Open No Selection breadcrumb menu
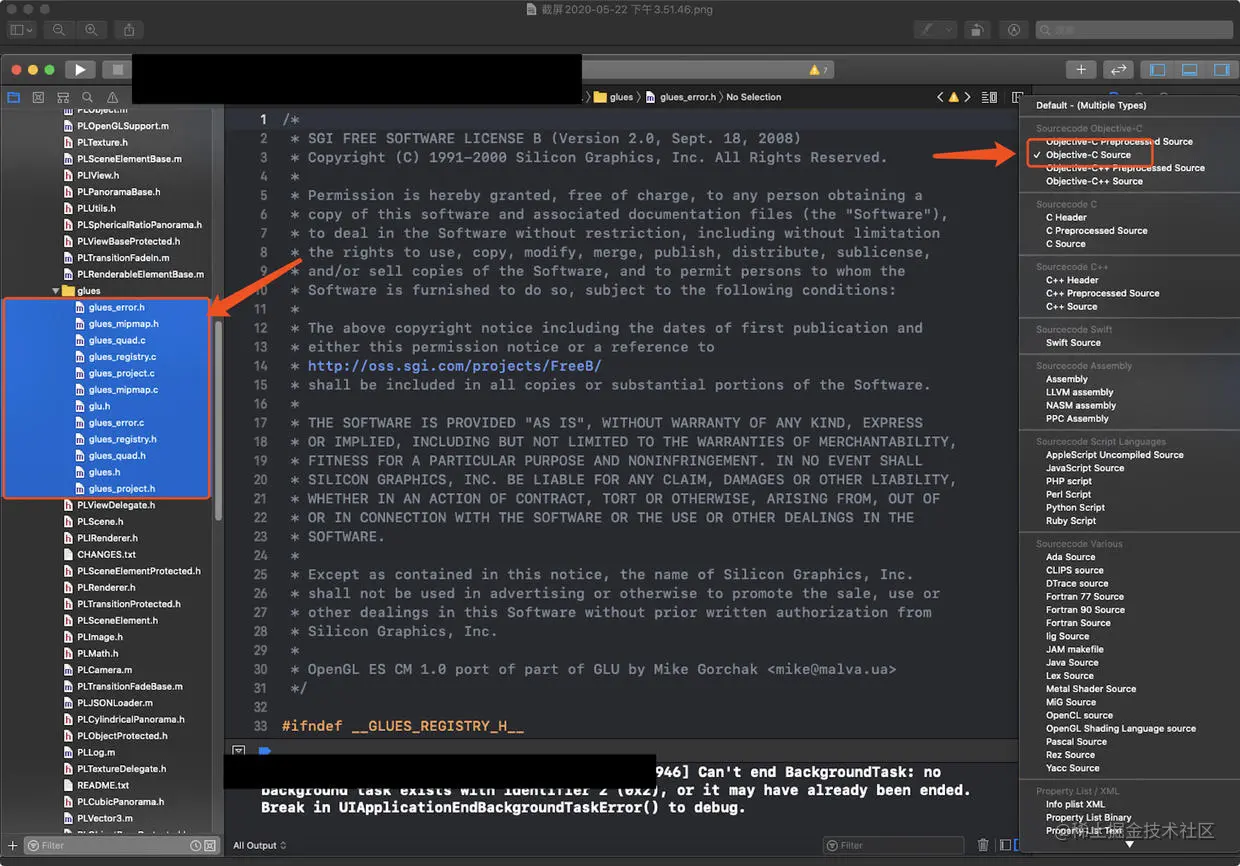The image size is (1240, 866). pyautogui.click(x=753, y=97)
